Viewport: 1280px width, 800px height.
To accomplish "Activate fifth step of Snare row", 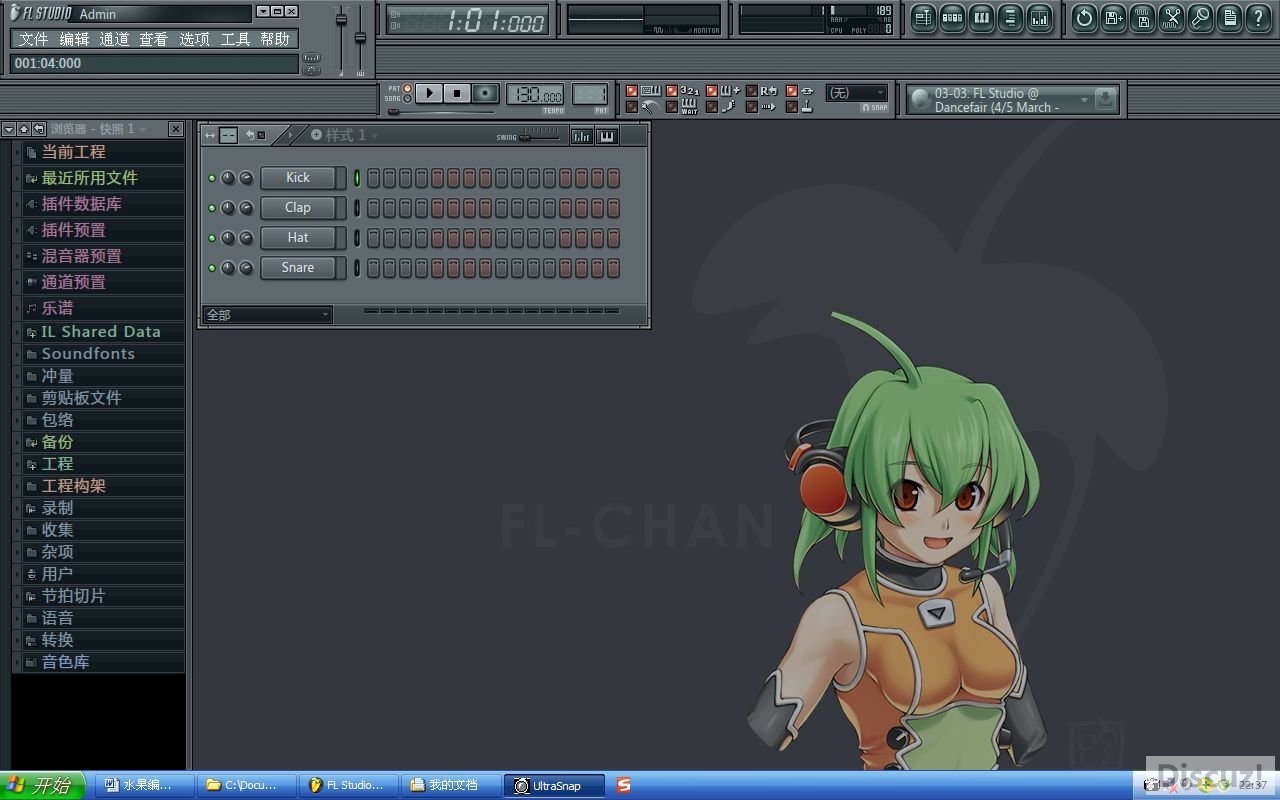I will click(x=437, y=268).
